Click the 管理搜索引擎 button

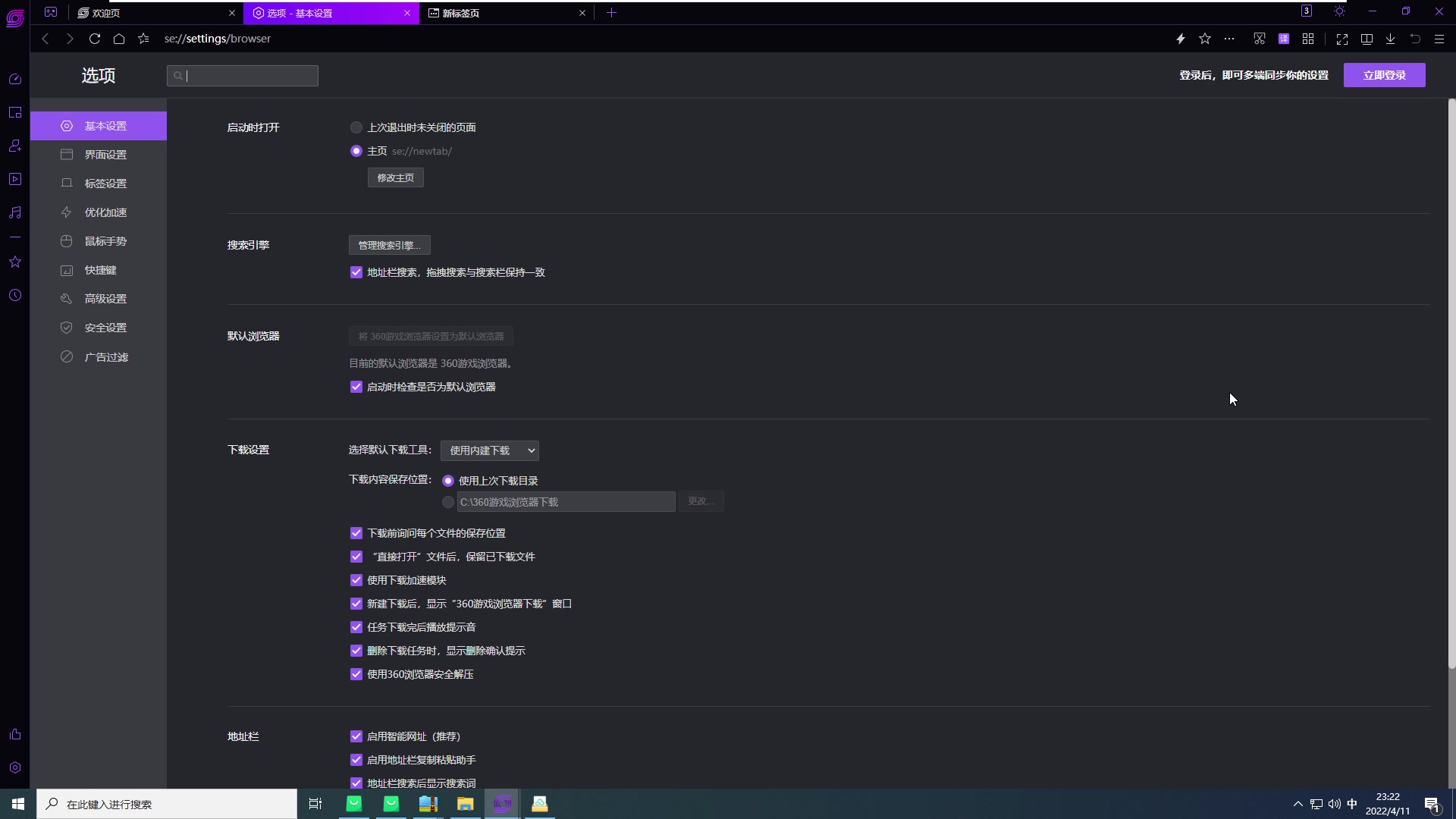click(389, 245)
